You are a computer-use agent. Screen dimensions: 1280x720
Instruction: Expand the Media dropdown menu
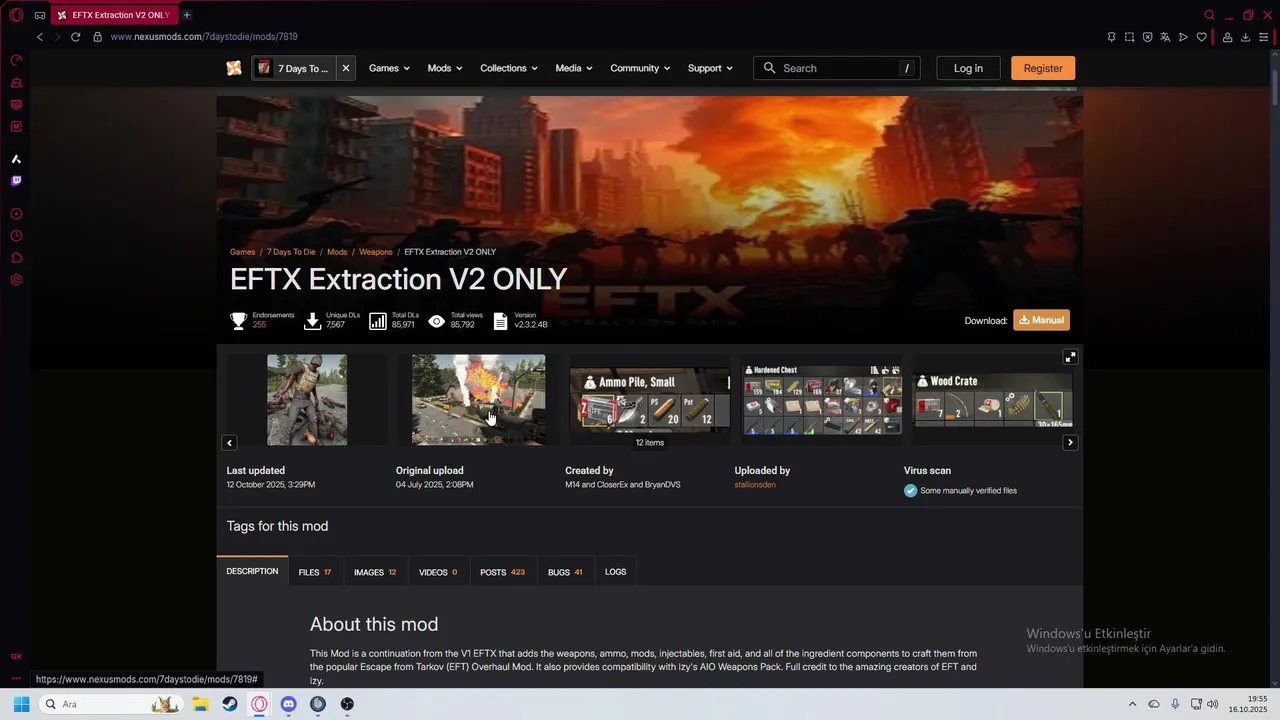coord(574,68)
